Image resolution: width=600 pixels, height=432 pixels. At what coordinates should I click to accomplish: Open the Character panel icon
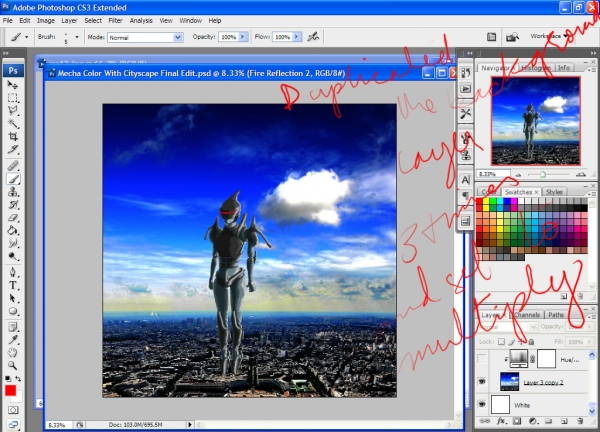click(x=466, y=180)
